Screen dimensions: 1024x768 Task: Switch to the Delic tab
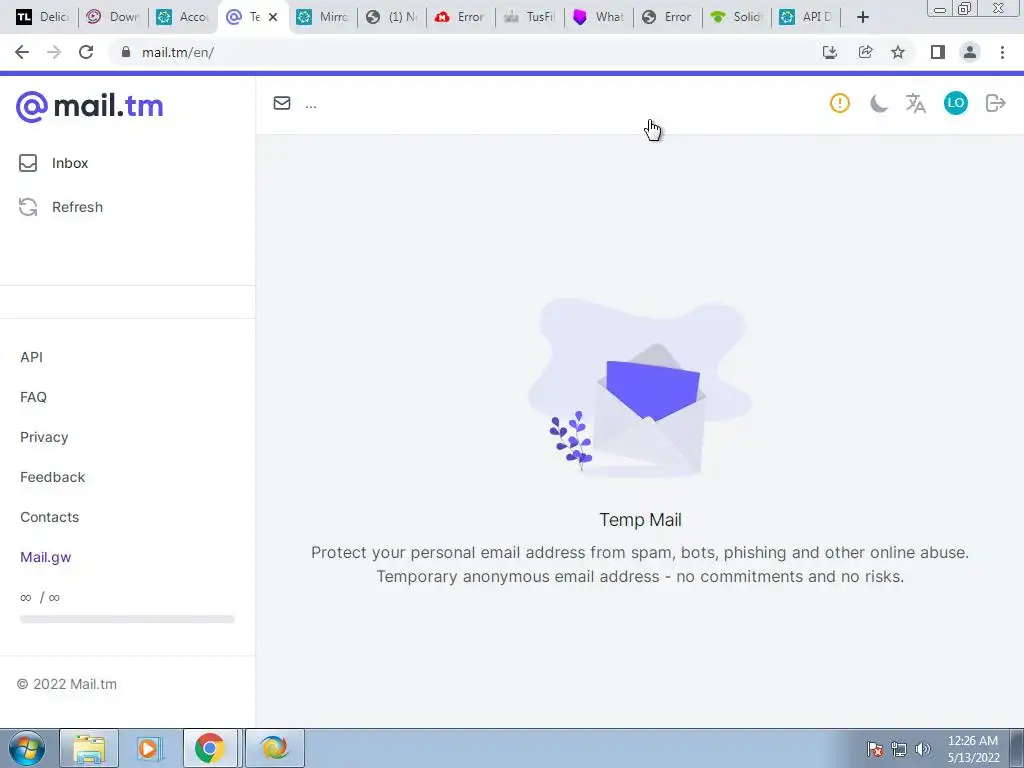point(42,17)
